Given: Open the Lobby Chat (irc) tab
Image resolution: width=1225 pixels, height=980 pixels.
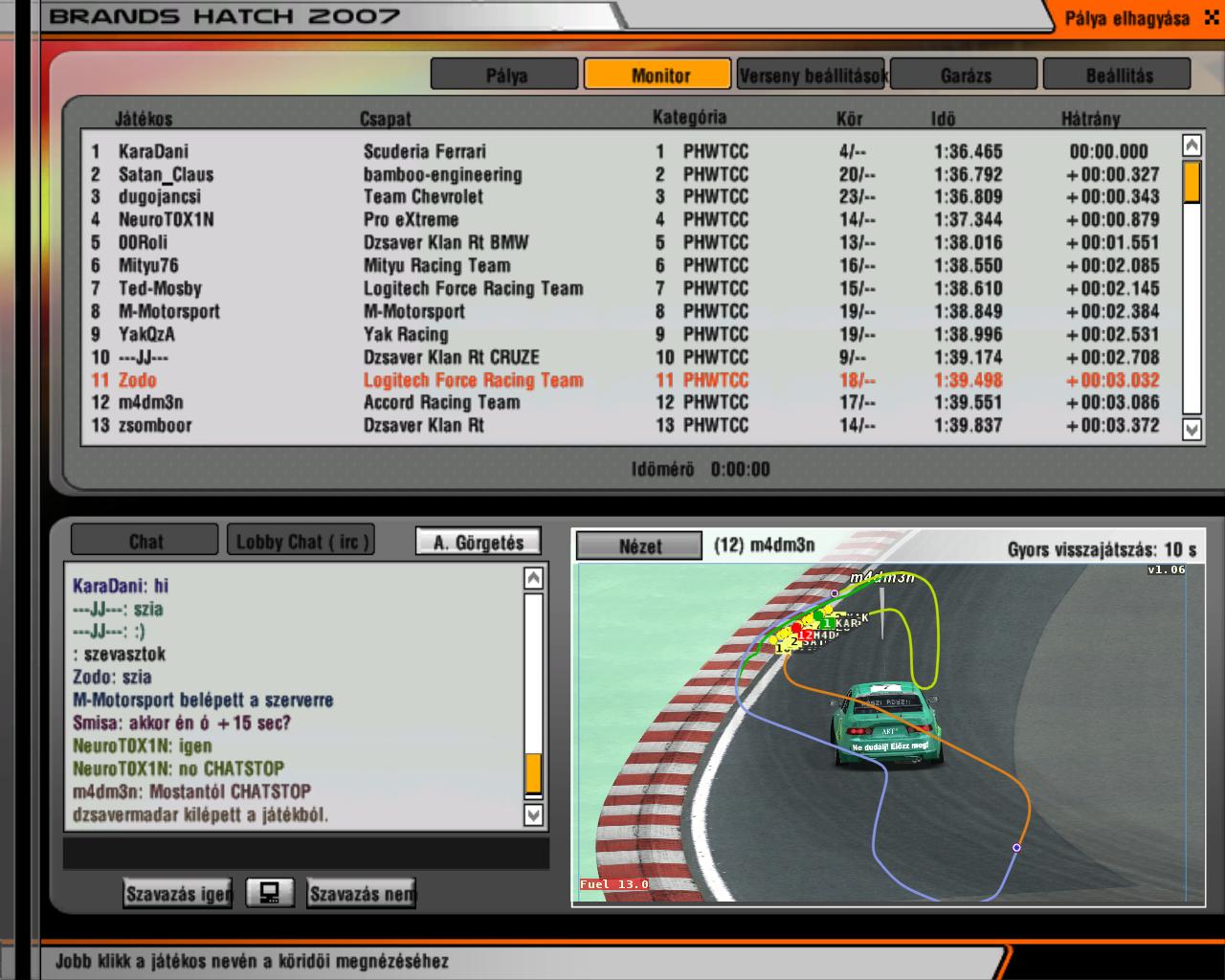Looking at the screenshot, I should point(301,541).
